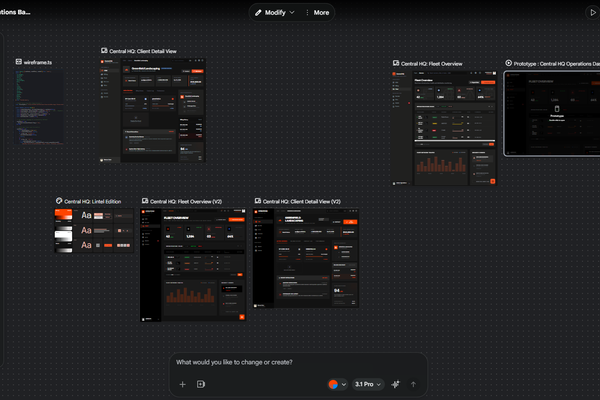
Task: Select the Lintel Edition design system thumbnail
Action: pyautogui.click(x=94, y=230)
